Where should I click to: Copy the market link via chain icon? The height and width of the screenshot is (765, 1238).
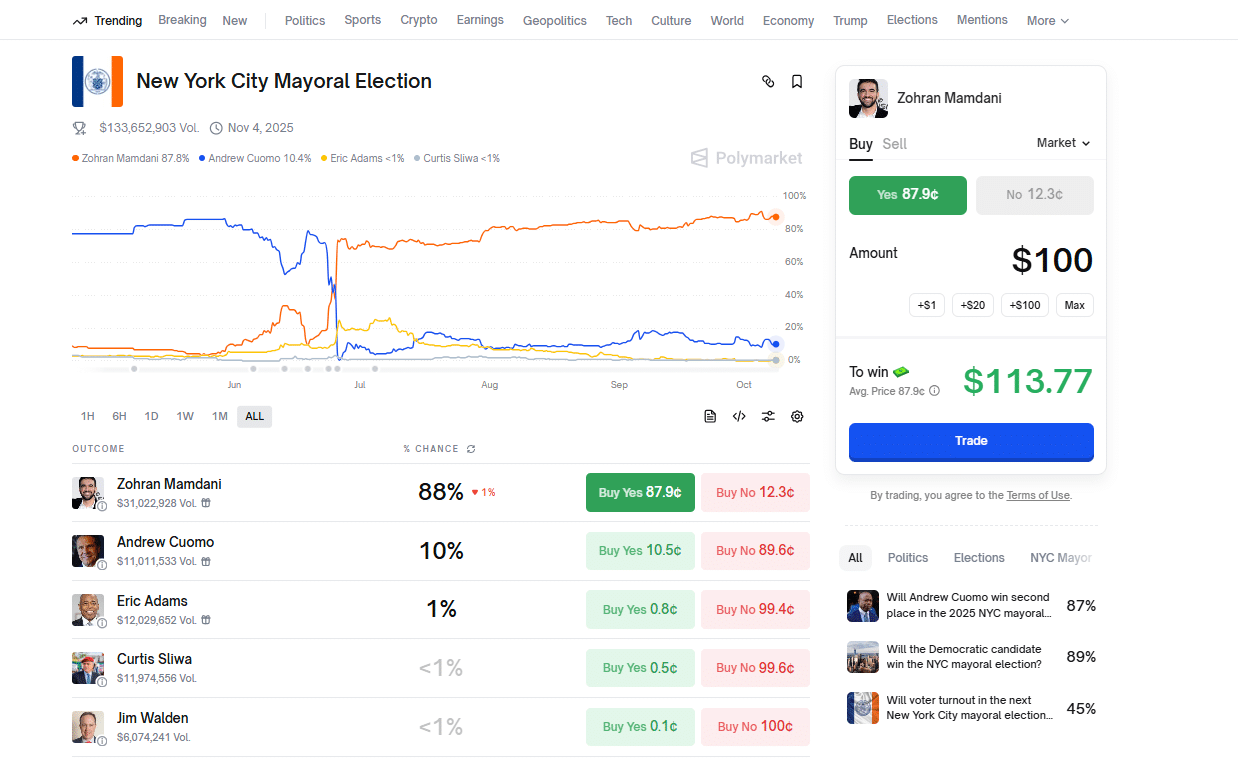tap(768, 82)
